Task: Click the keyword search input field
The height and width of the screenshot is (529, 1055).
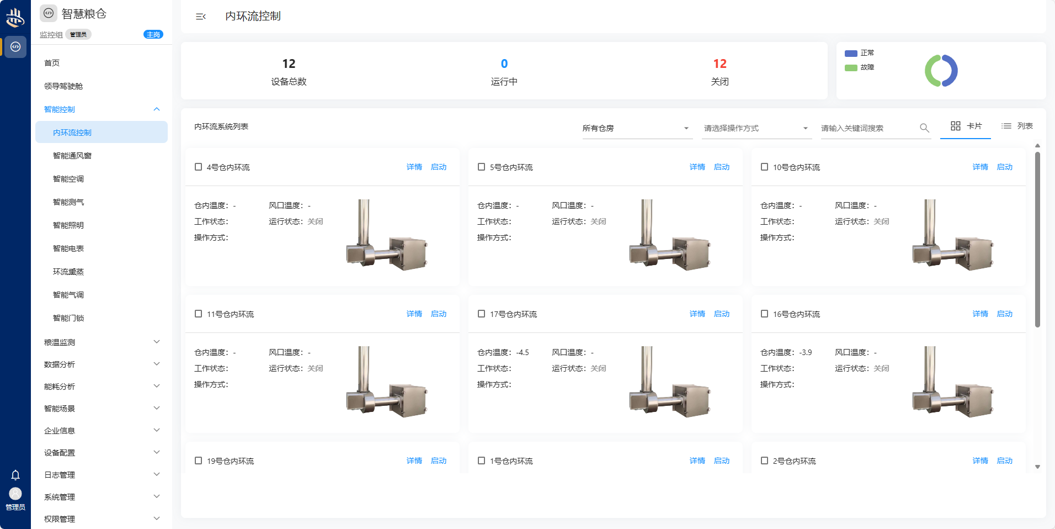Action: point(867,128)
